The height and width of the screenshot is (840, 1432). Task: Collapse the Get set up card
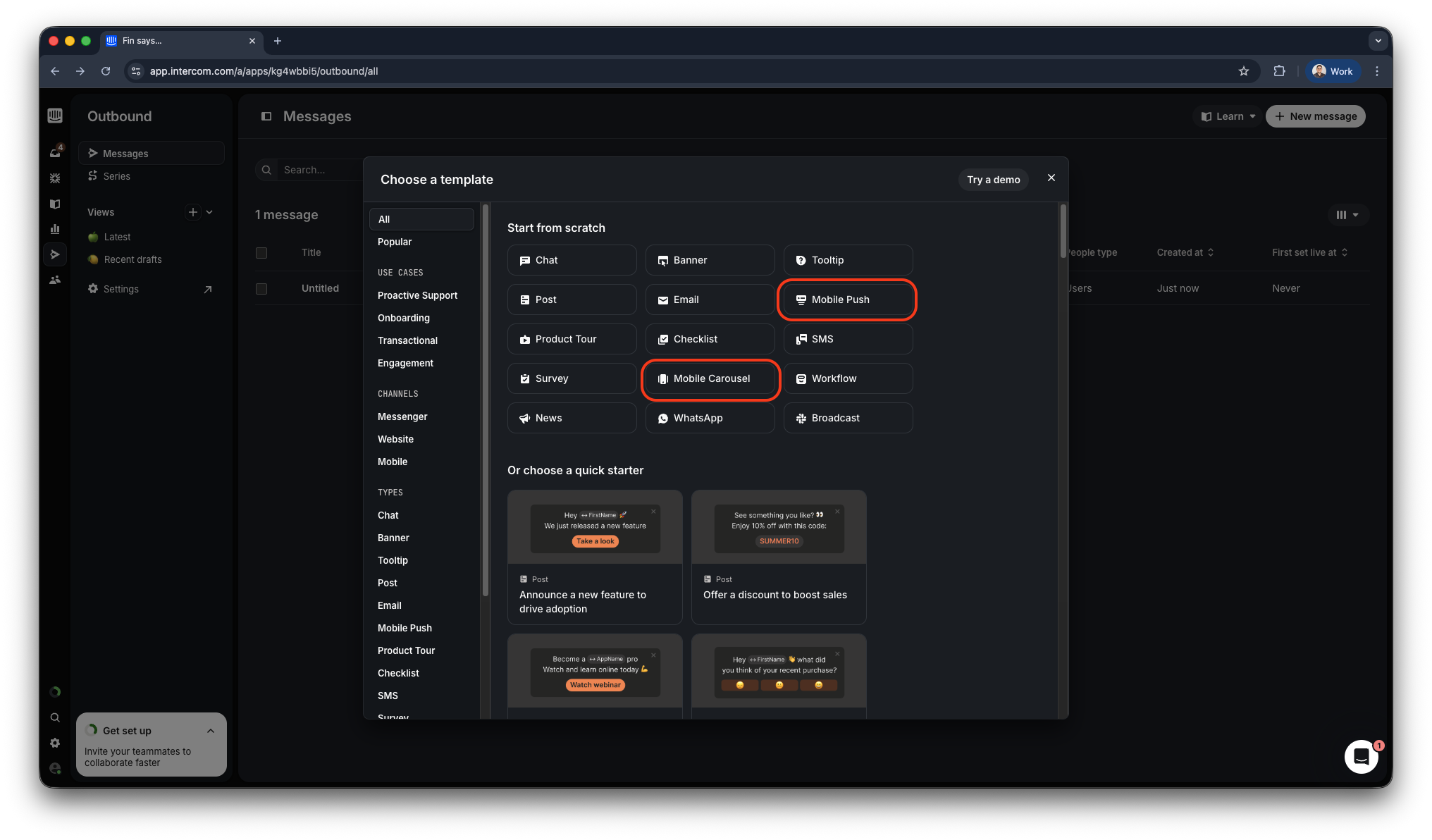[211, 731]
